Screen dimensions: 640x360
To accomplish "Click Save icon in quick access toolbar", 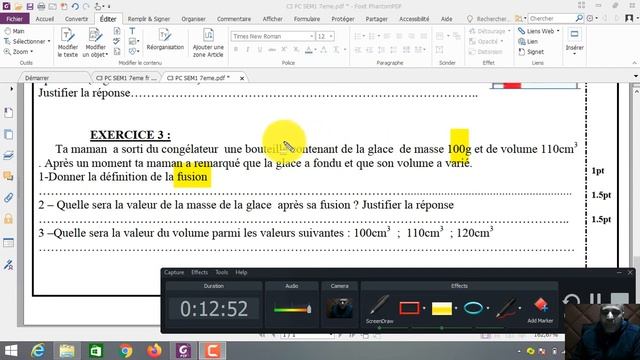I will [30, 7].
